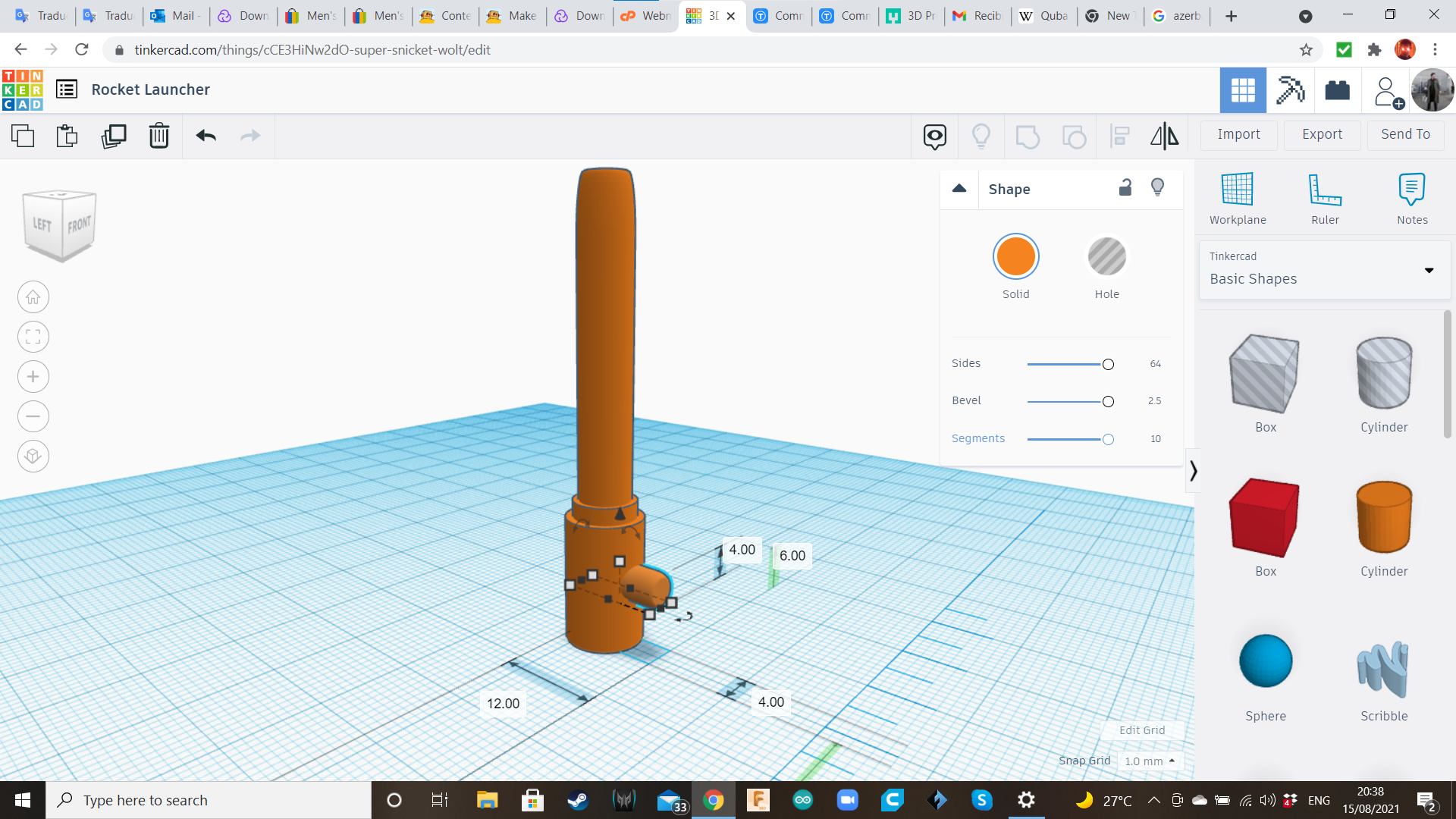Viewport: 1456px width, 819px height.
Task: Select the Workplane tool
Action: tap(1237, 197)
